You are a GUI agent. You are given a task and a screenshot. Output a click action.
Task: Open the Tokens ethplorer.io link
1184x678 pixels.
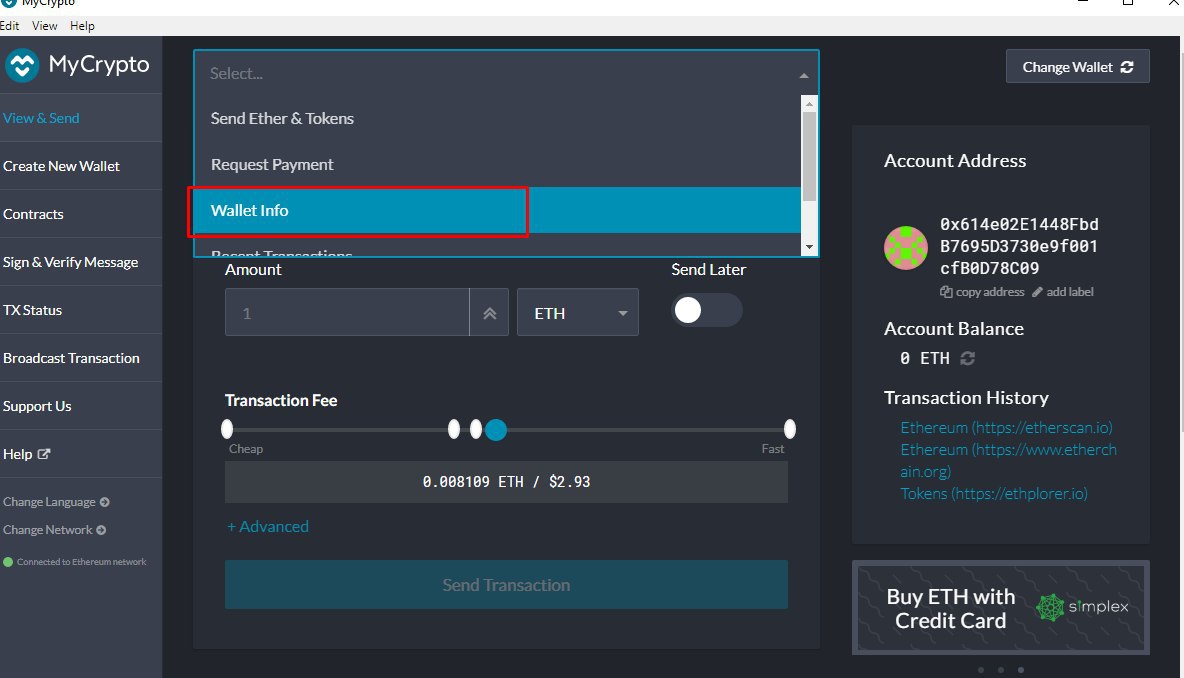[x=994, y=494]
